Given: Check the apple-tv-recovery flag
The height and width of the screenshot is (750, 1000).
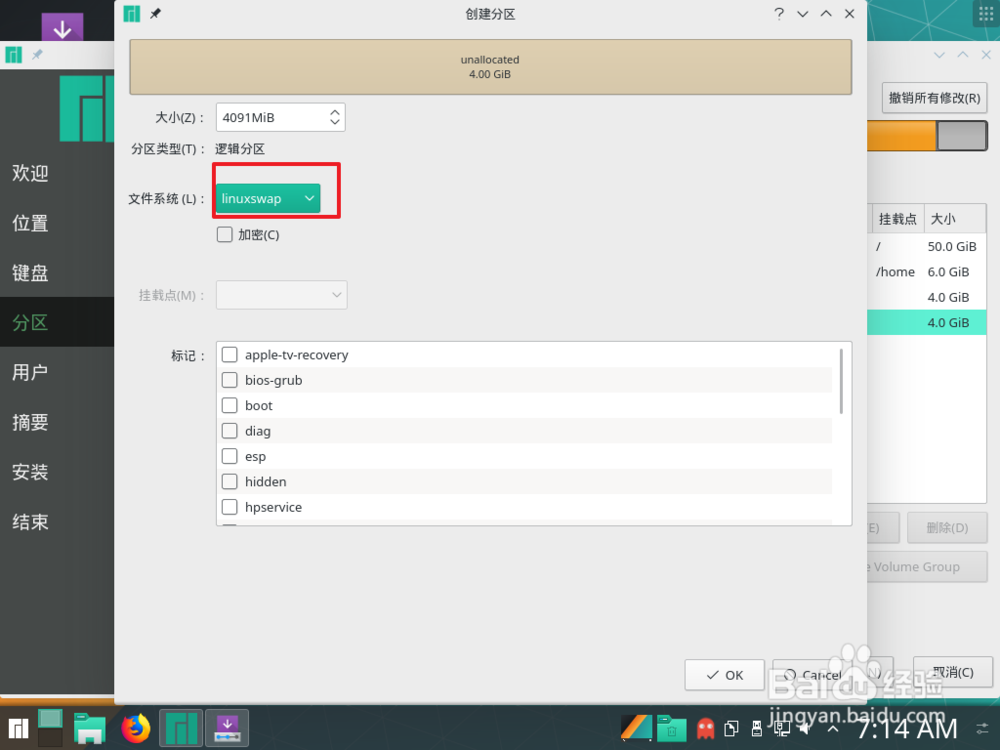Looking at the screenshot, I should (x=230, y=355).
